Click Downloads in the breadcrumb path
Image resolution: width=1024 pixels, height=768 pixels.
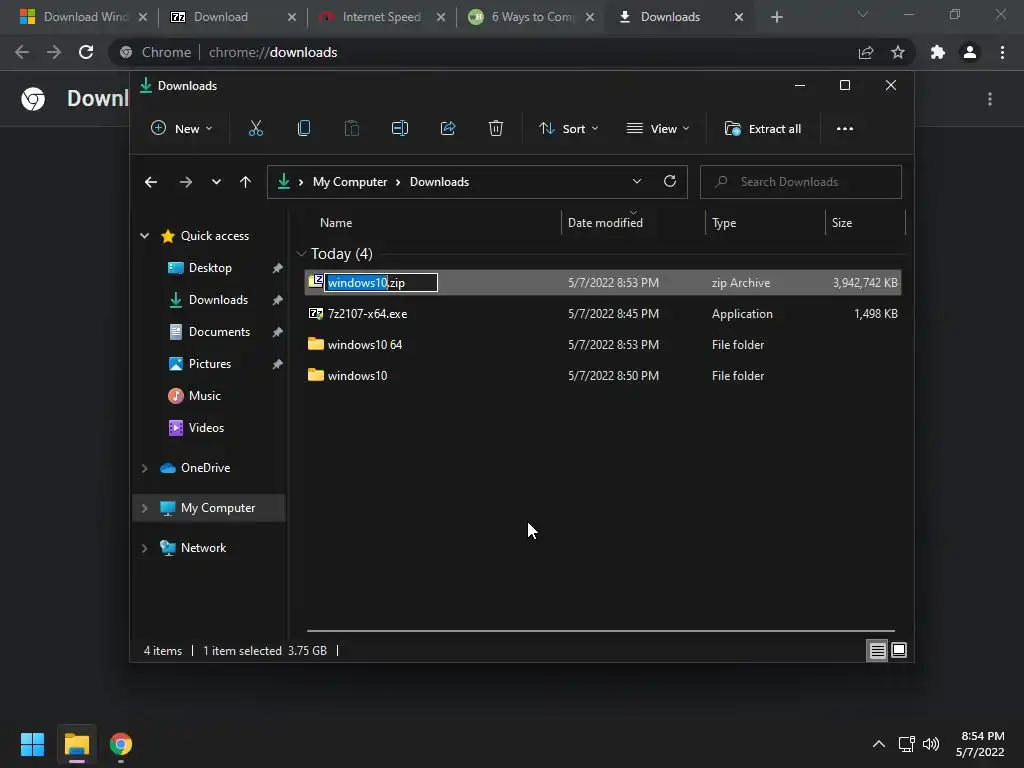coord(439,182)
